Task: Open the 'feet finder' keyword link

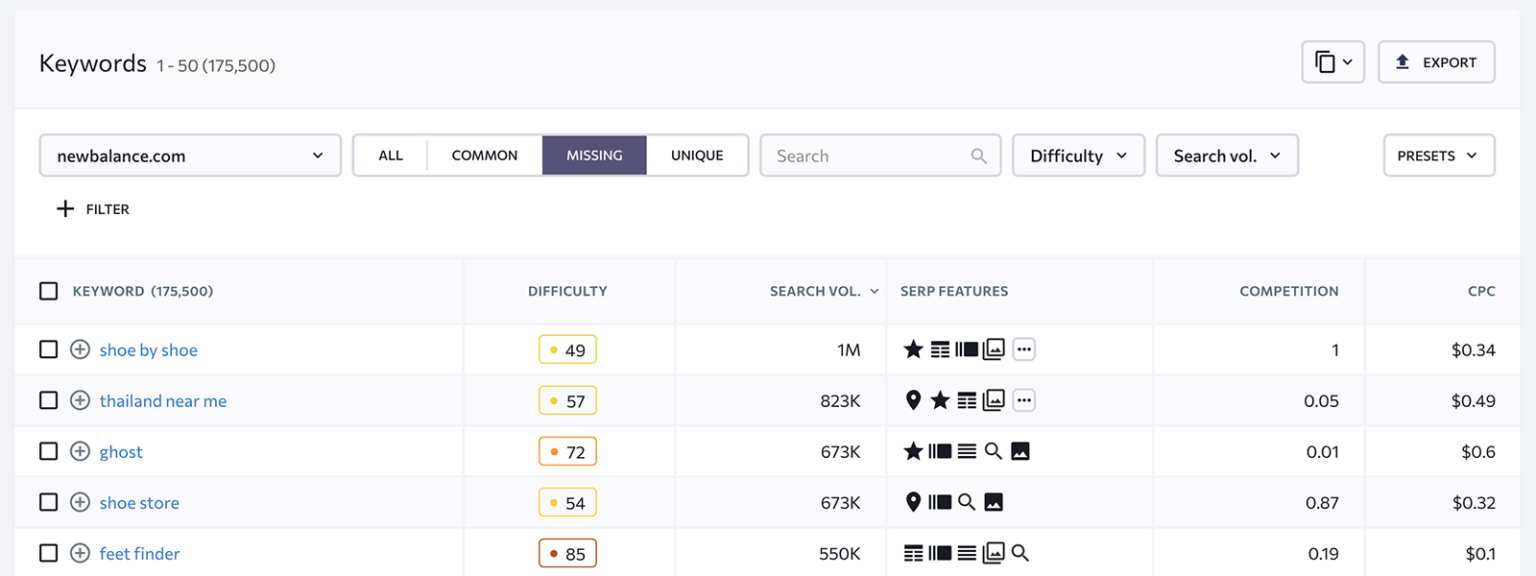Action: click(140, 553)
